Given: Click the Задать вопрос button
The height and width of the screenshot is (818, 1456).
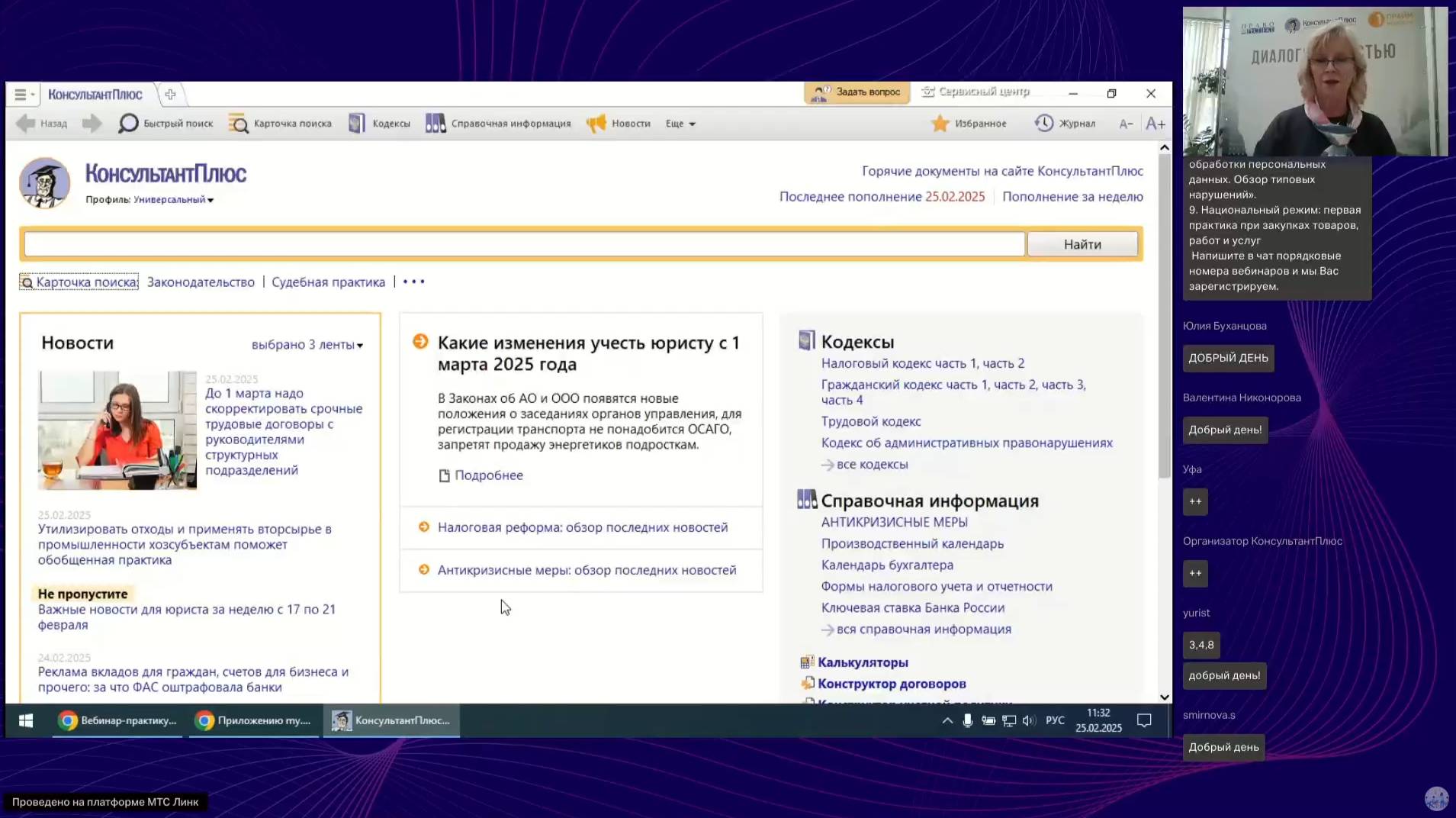Looking at the screenshot, I should [x=857, y=92].
